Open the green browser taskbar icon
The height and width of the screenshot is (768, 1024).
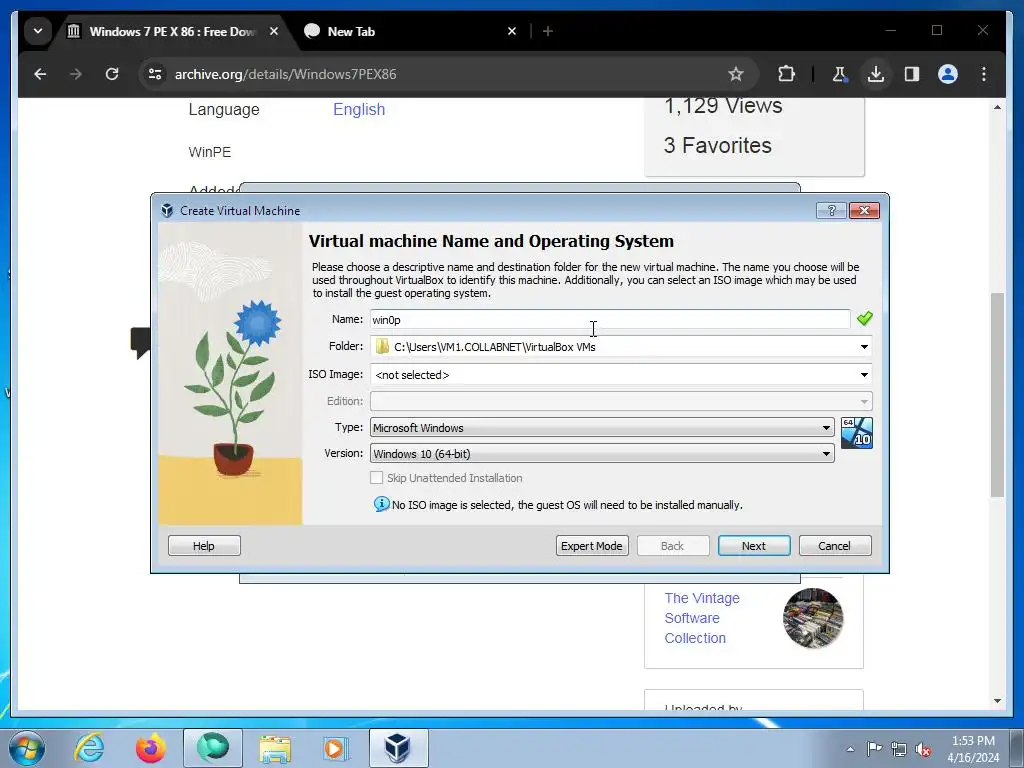[213, 748]
